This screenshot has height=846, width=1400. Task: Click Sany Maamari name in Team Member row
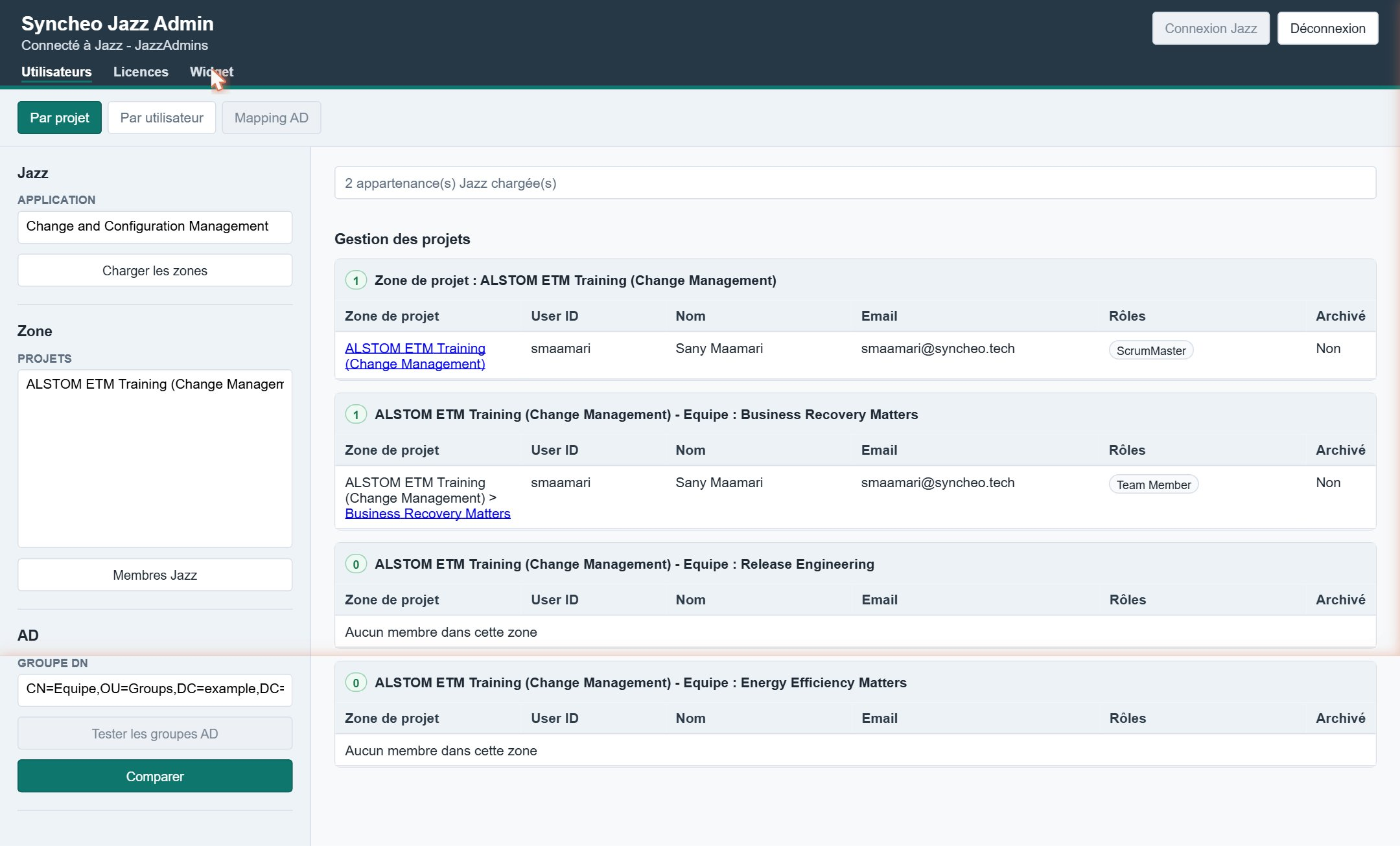719,483
